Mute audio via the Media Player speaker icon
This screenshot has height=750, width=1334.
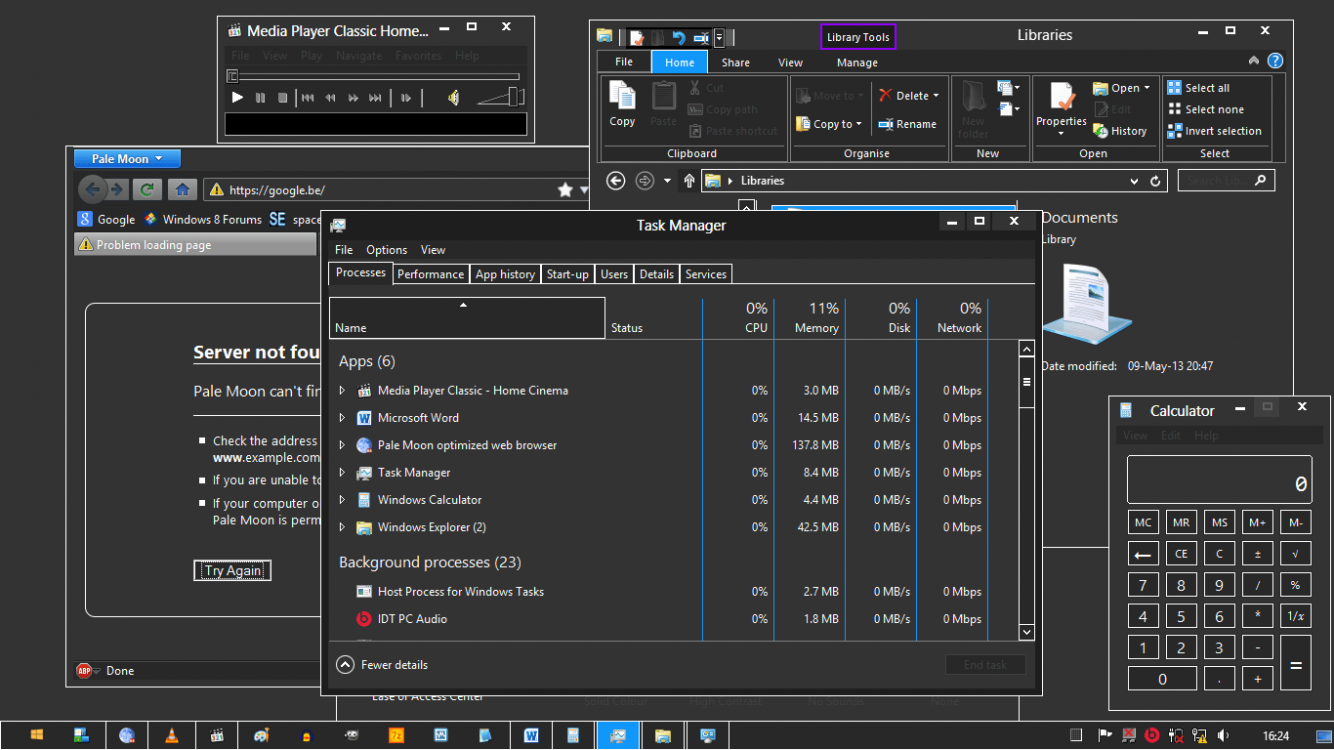coord(453,97)
